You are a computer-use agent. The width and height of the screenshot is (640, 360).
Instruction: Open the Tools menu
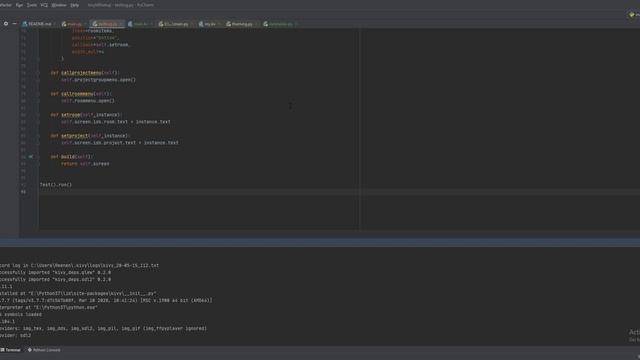click(x=31, y=5)
